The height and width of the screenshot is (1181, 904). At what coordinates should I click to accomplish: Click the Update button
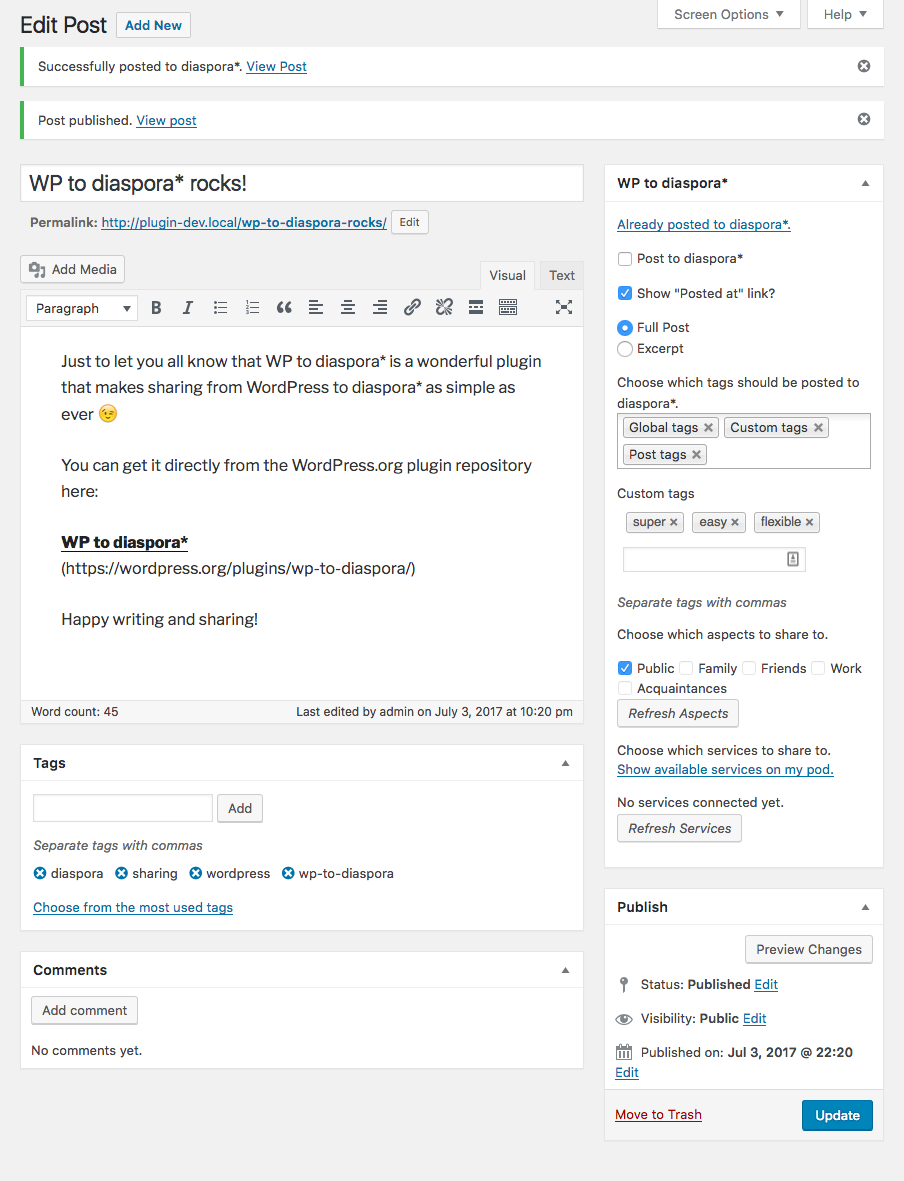837,1115
